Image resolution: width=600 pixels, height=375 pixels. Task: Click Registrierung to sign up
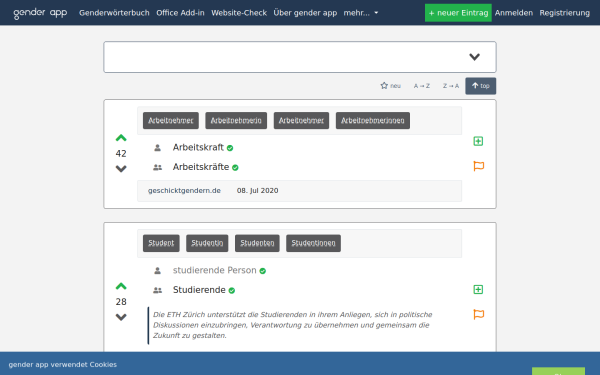(x=564, y=13)
